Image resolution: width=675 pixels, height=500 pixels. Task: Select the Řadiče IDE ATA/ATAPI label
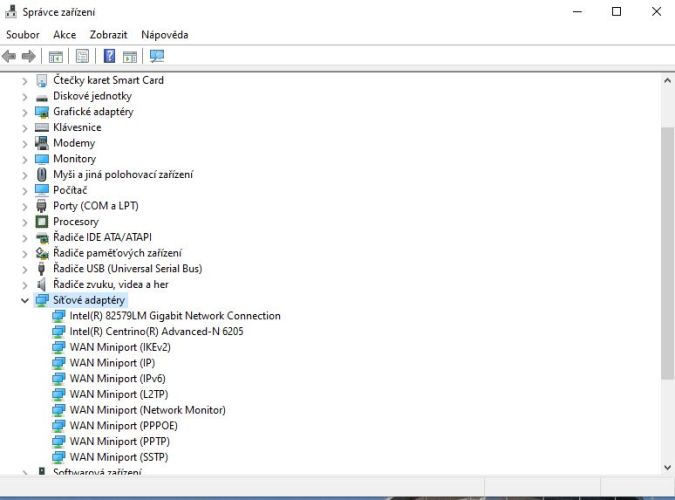pyautogui.click(x=102, y=237)
